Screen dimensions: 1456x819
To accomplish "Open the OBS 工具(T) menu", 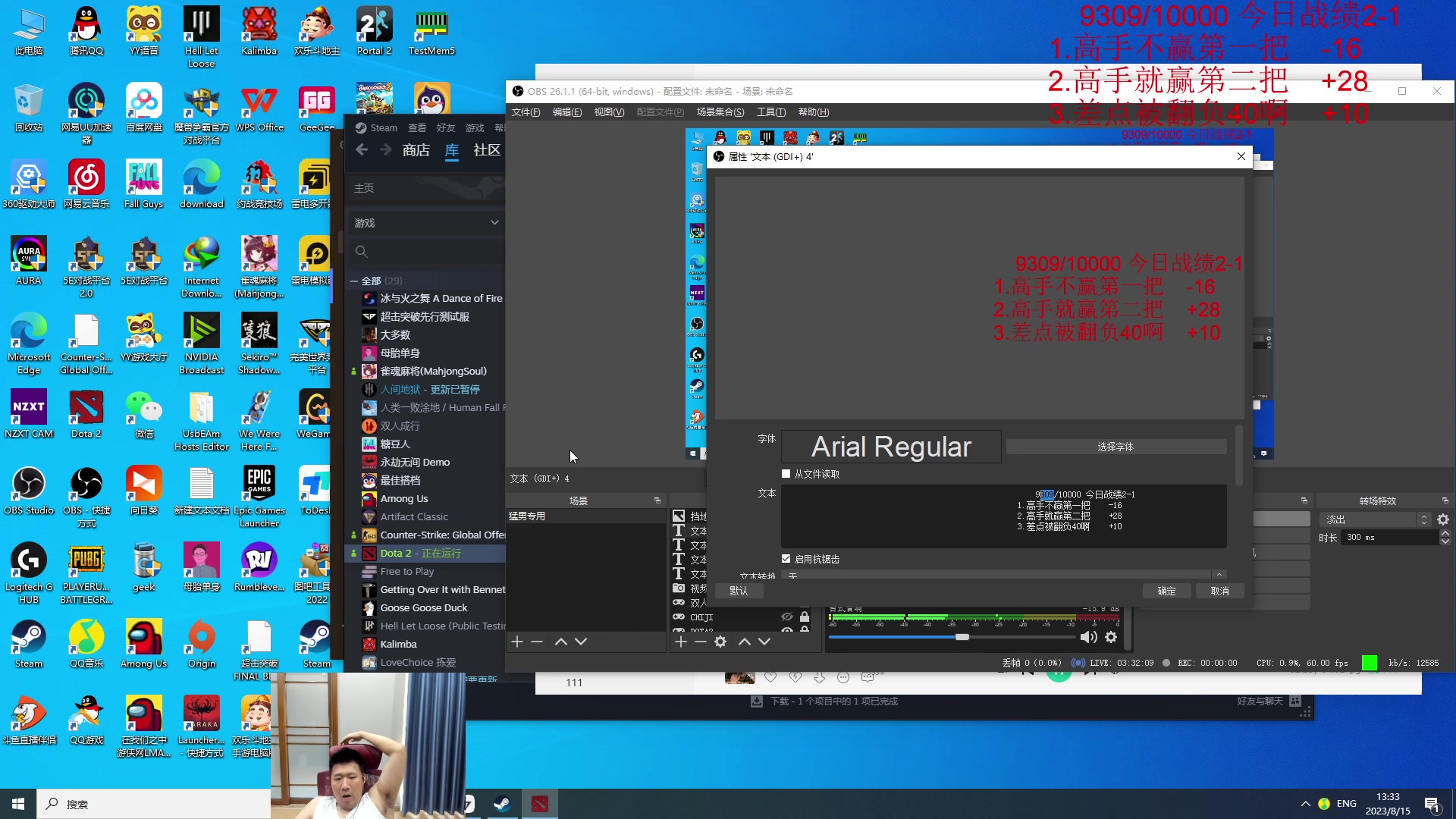I will click(770, 112).
